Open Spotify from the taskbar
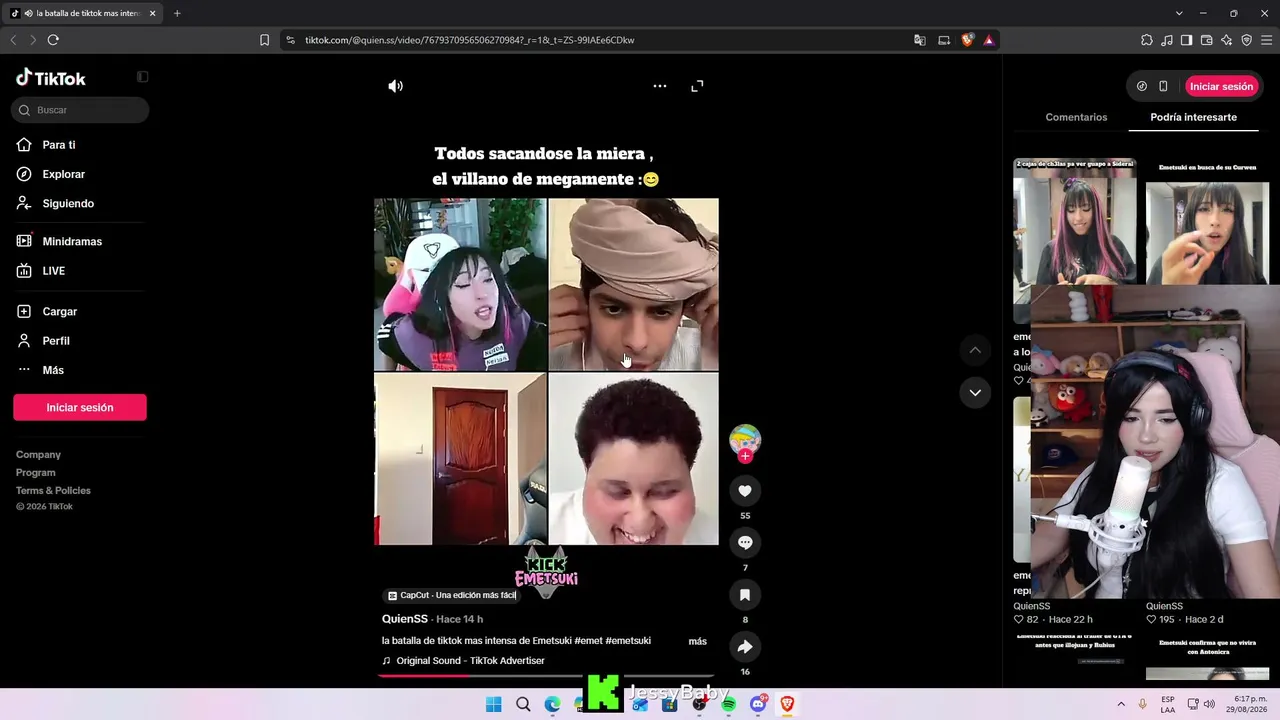This screenshot has width=1280, height=720. coord(729,705)
